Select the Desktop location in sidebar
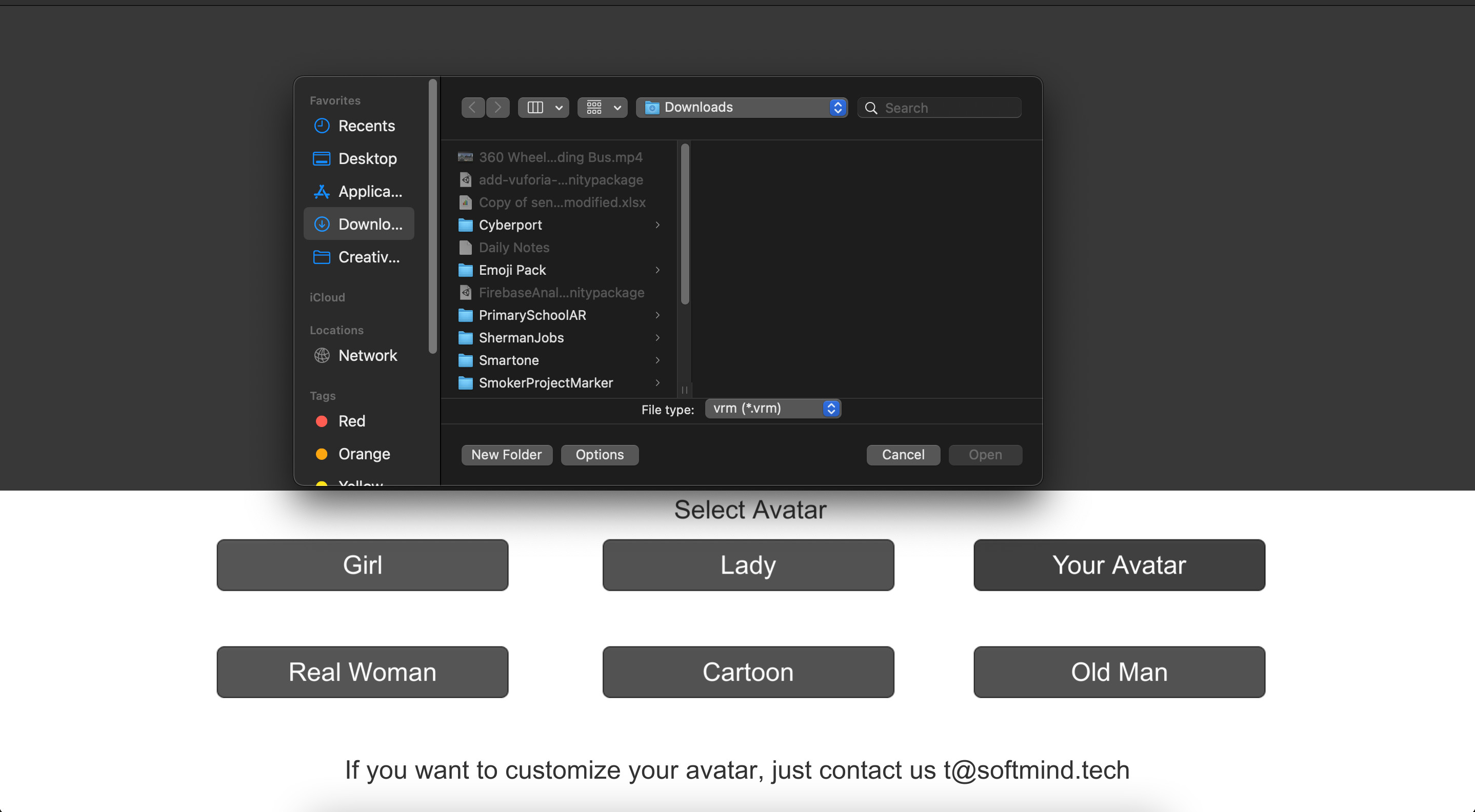1475x812 pixels. [367, 158]
